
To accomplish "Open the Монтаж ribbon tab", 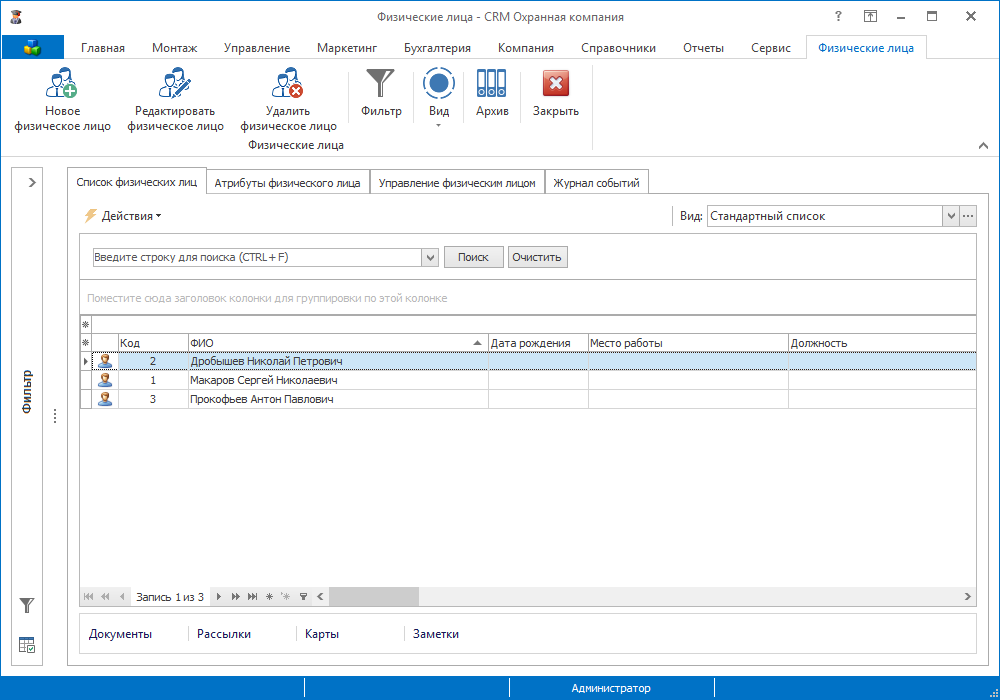I will coord(174,48).
